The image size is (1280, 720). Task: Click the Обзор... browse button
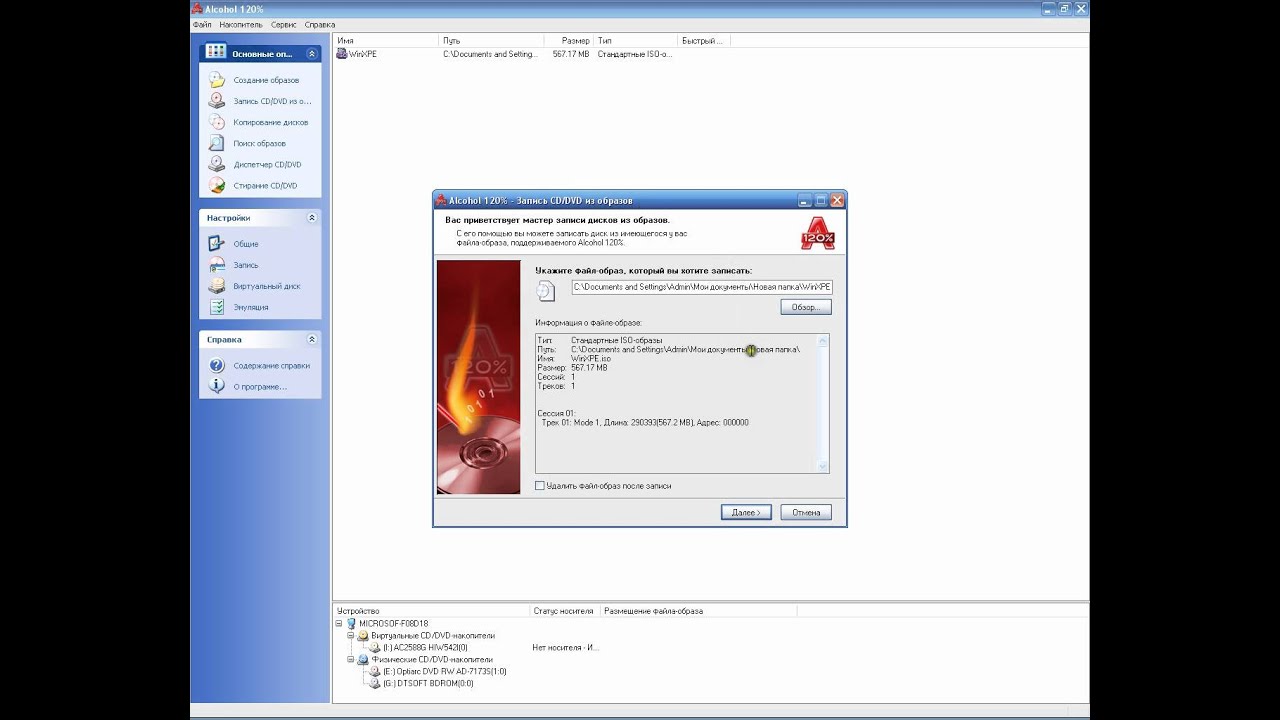[x=805, y=307]
